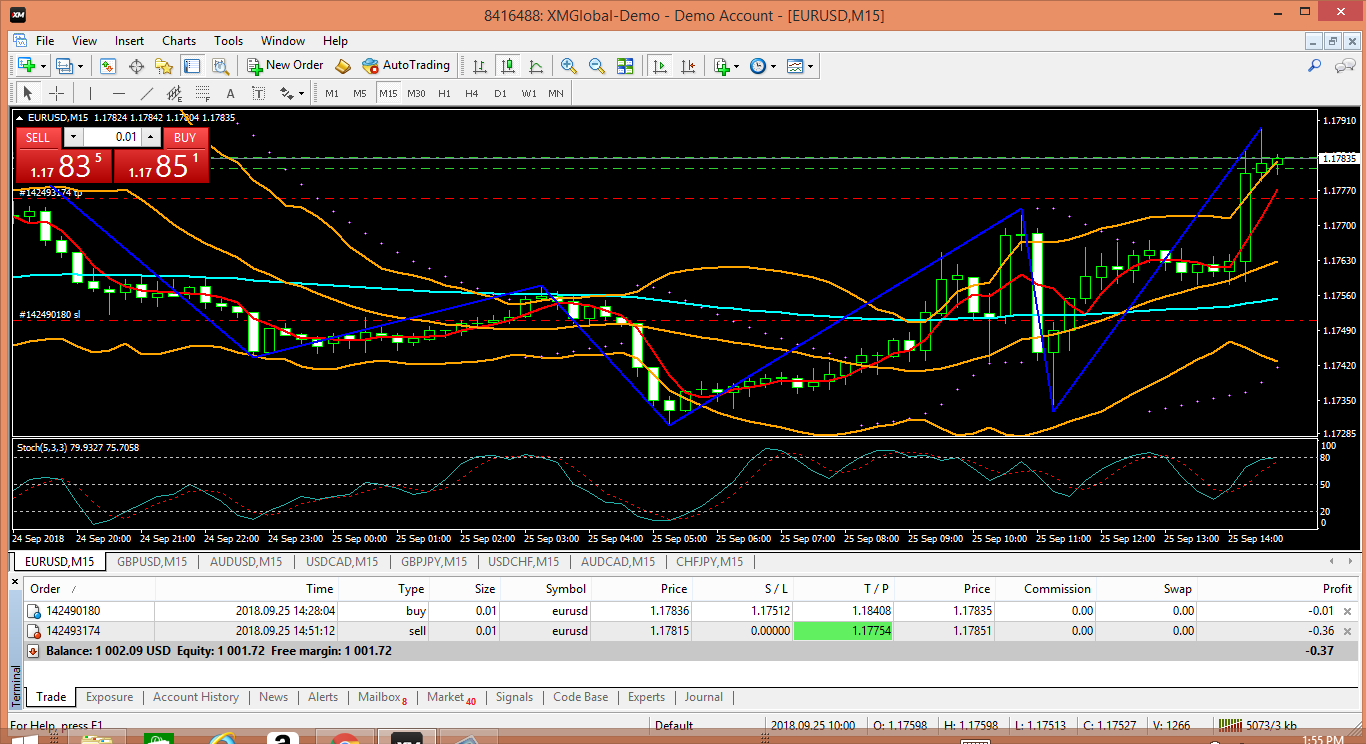Screen dimensions: 1366x744
Task: Switch chart to bar chart
Action: coord(480,66)
